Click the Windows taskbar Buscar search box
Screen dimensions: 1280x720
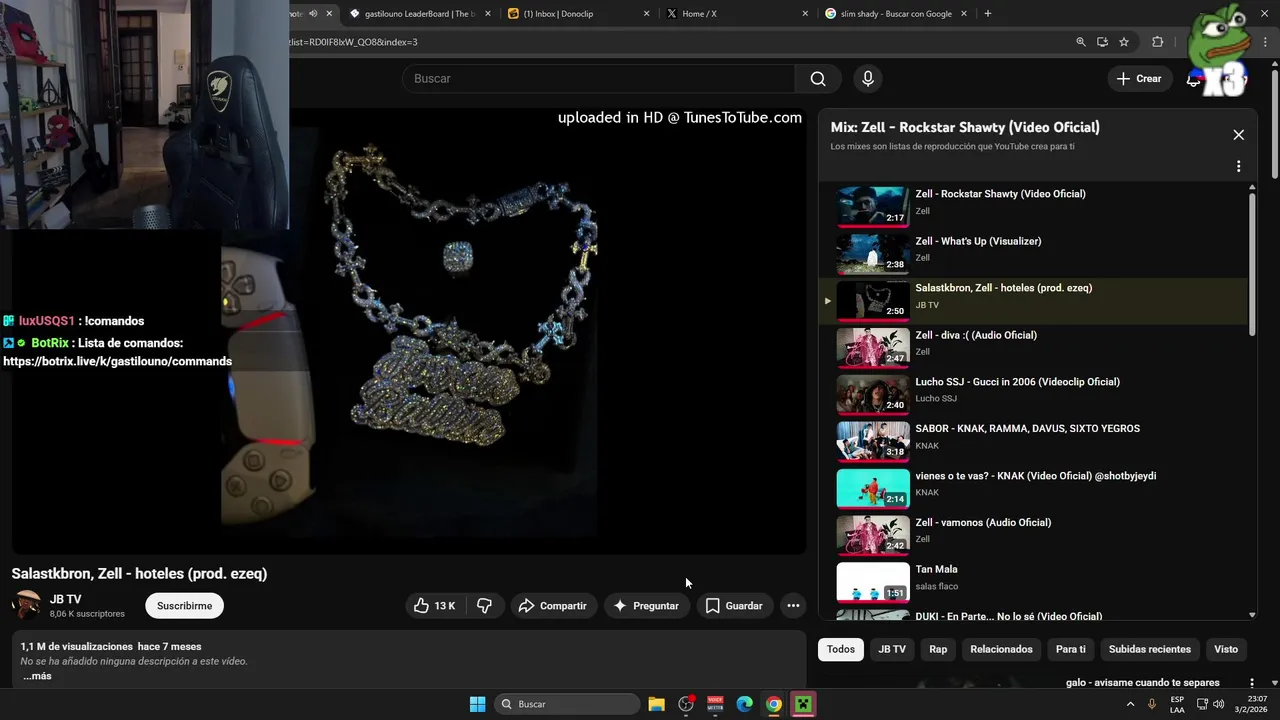567,704
